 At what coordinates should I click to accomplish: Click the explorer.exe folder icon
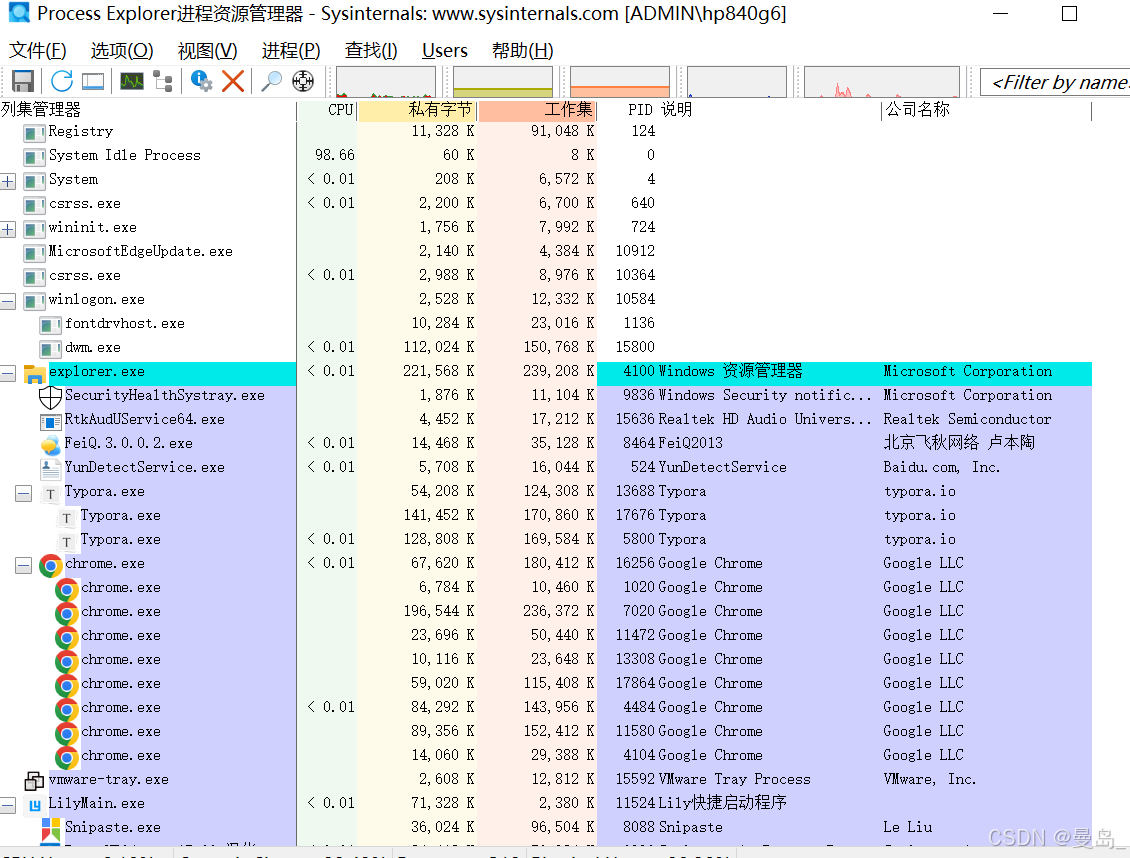tap(34, 373)
